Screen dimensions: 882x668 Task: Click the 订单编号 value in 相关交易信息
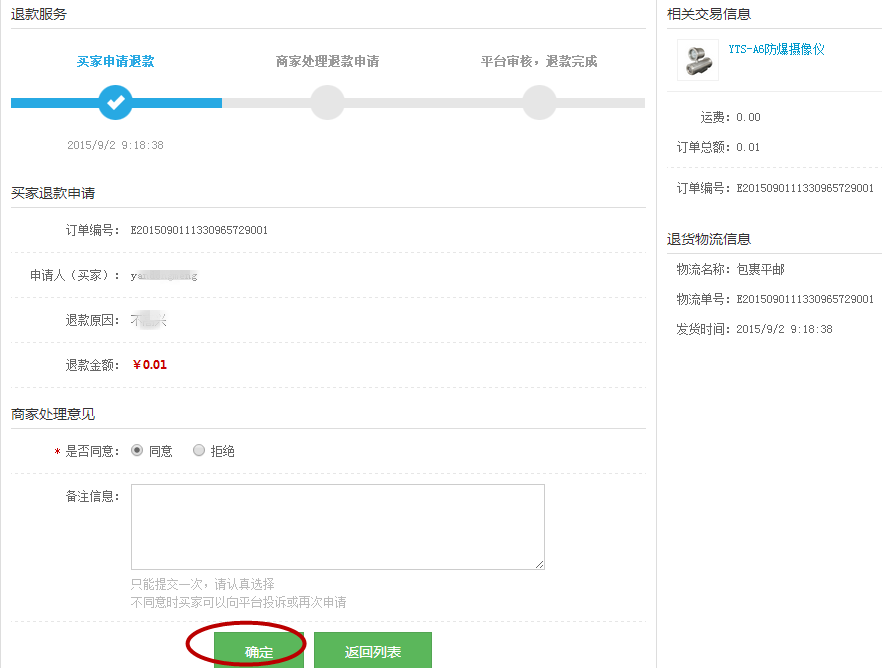[805, 188]
